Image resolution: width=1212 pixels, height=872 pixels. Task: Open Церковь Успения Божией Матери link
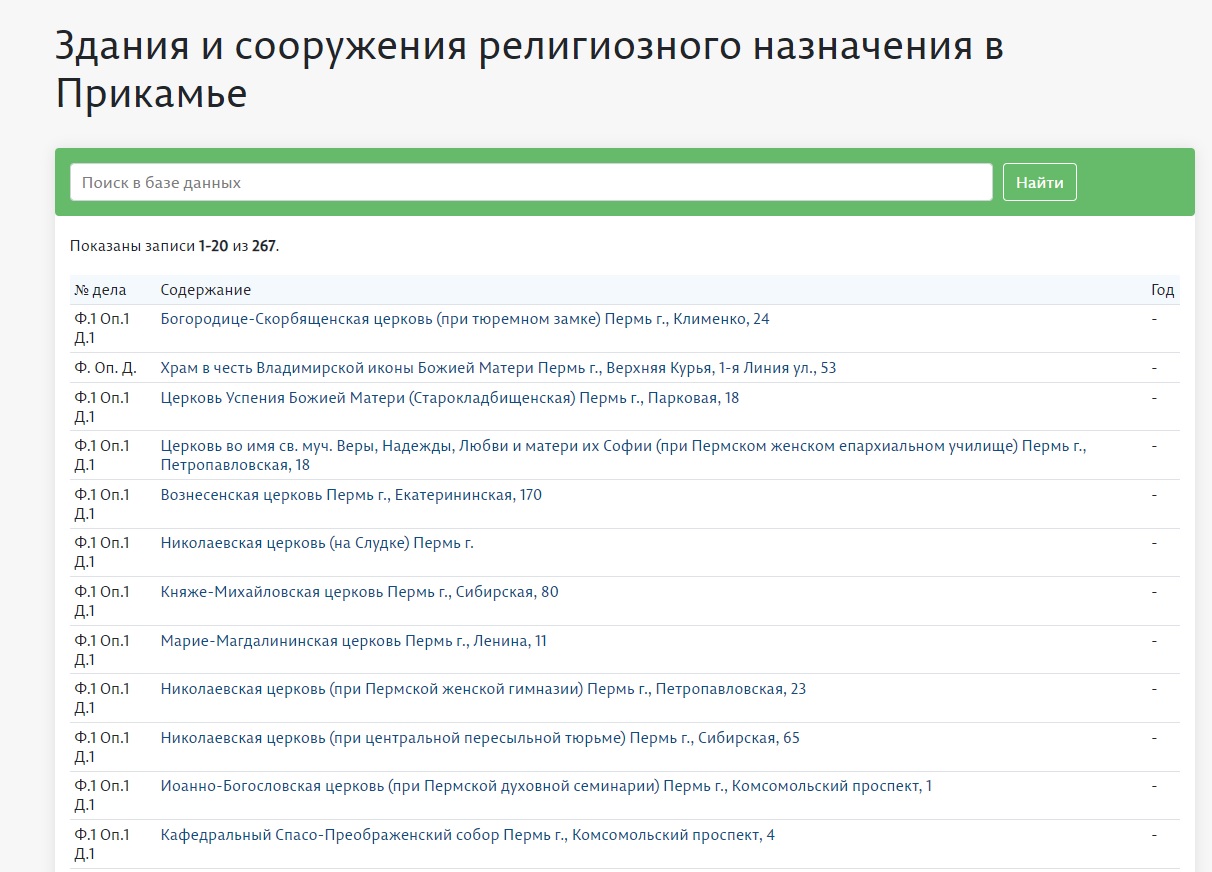point(449,398)
